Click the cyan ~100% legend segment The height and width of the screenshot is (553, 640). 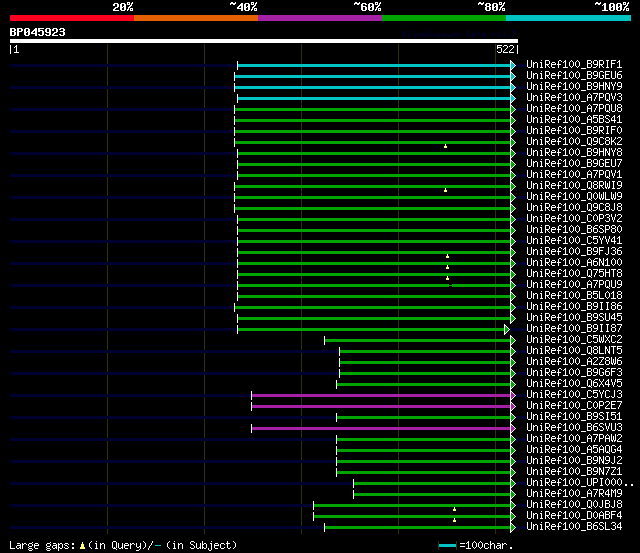pyautogui.click(x=568, y=18)
